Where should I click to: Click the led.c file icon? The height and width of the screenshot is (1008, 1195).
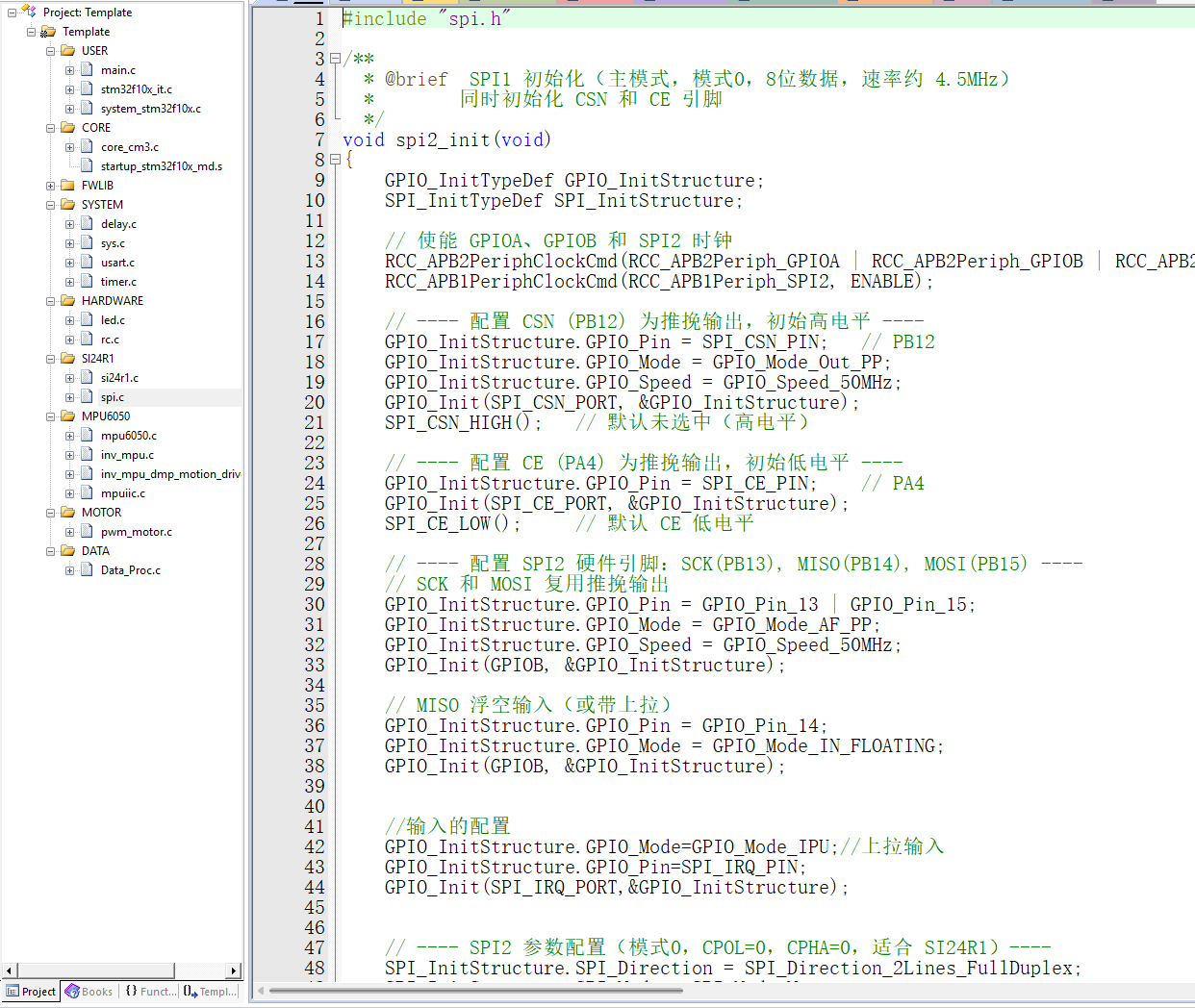coord(87,319)
